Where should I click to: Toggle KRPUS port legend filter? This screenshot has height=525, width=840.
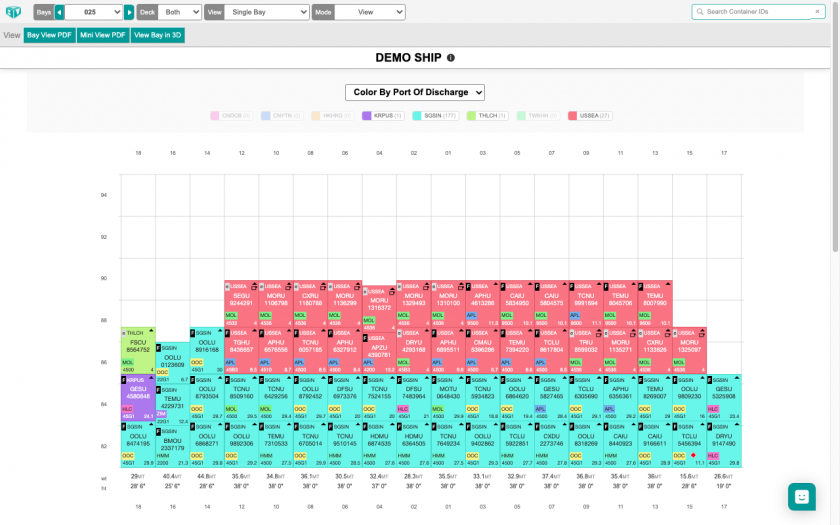coord(383,116)
